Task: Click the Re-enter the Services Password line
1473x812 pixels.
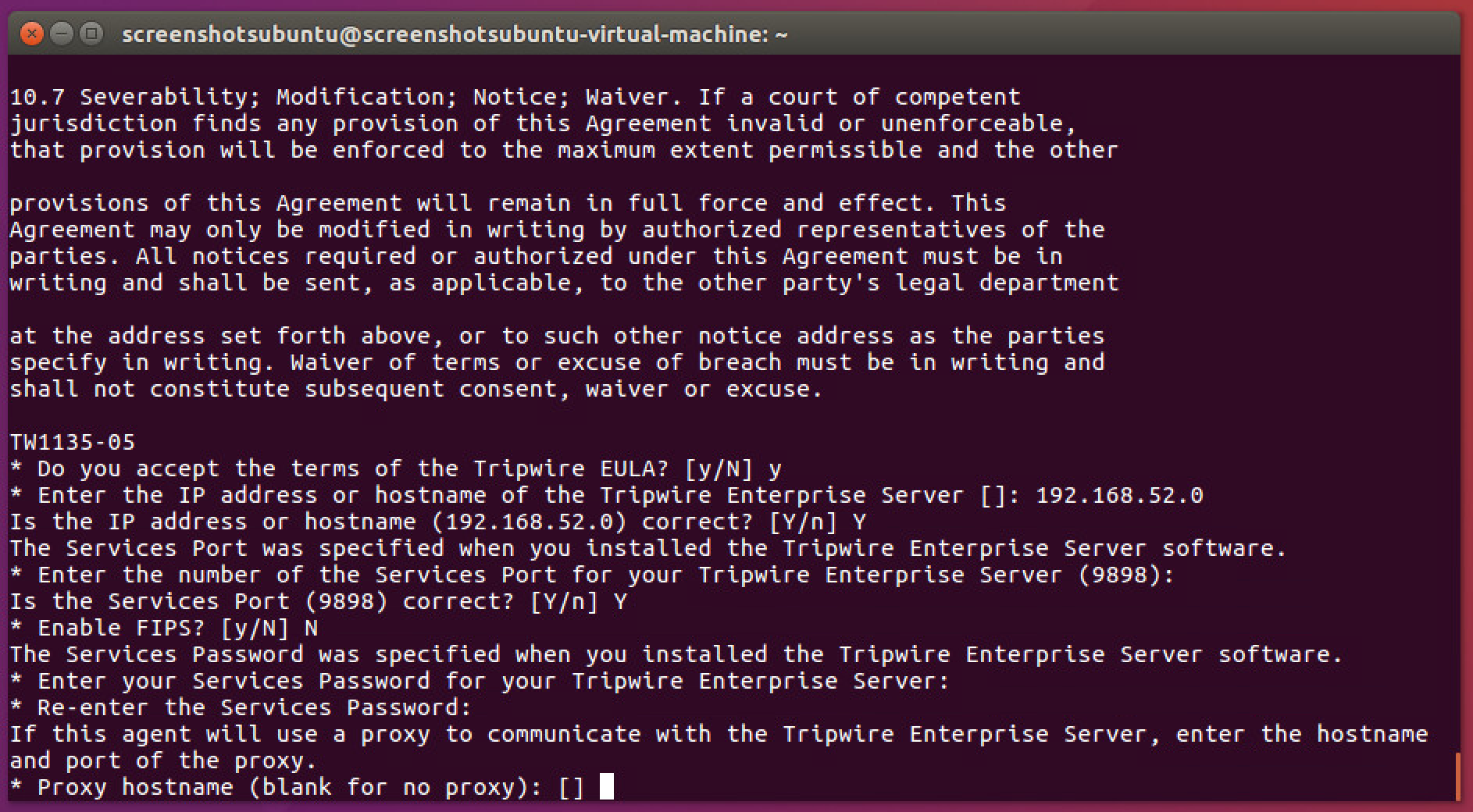Action: tap(241, 707)
